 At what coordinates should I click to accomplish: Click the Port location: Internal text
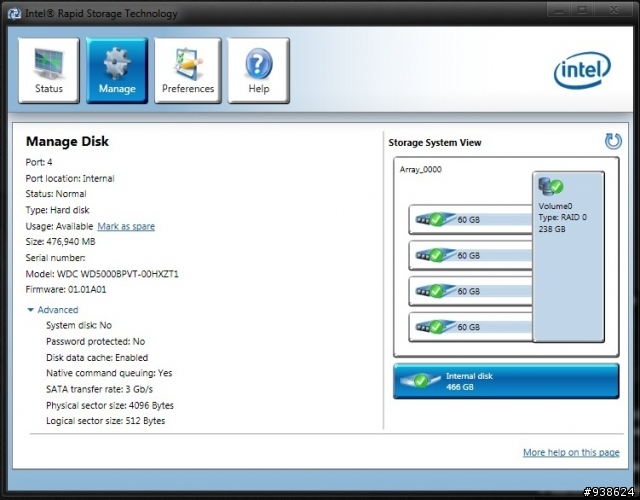click(x=70, y=178)
